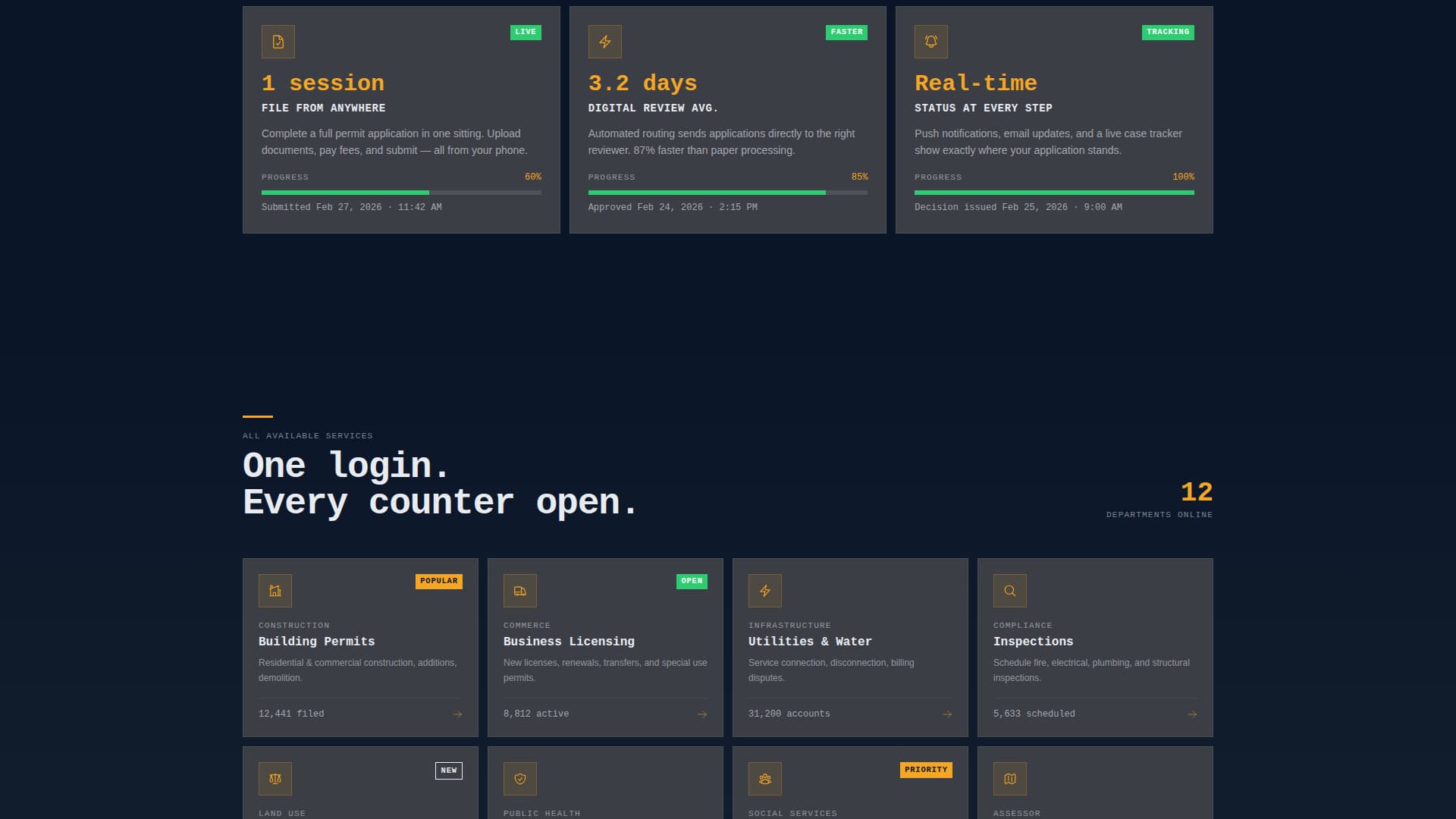
Task: Click the Utilities & Water lightning icon
Action: click(765, 591)
